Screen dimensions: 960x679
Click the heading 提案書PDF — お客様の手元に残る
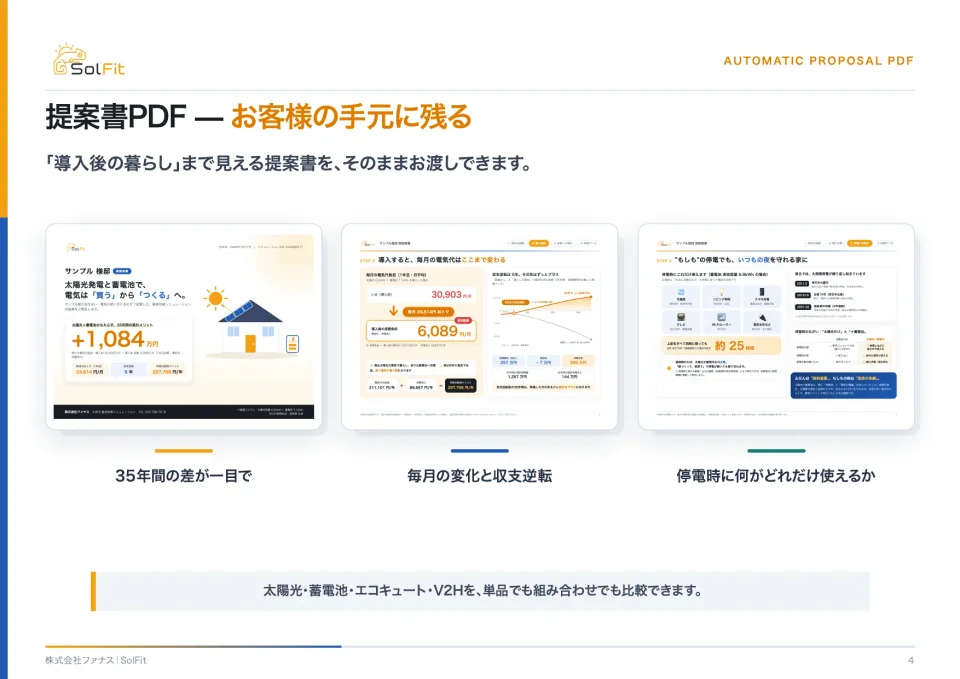pos(258,116)
